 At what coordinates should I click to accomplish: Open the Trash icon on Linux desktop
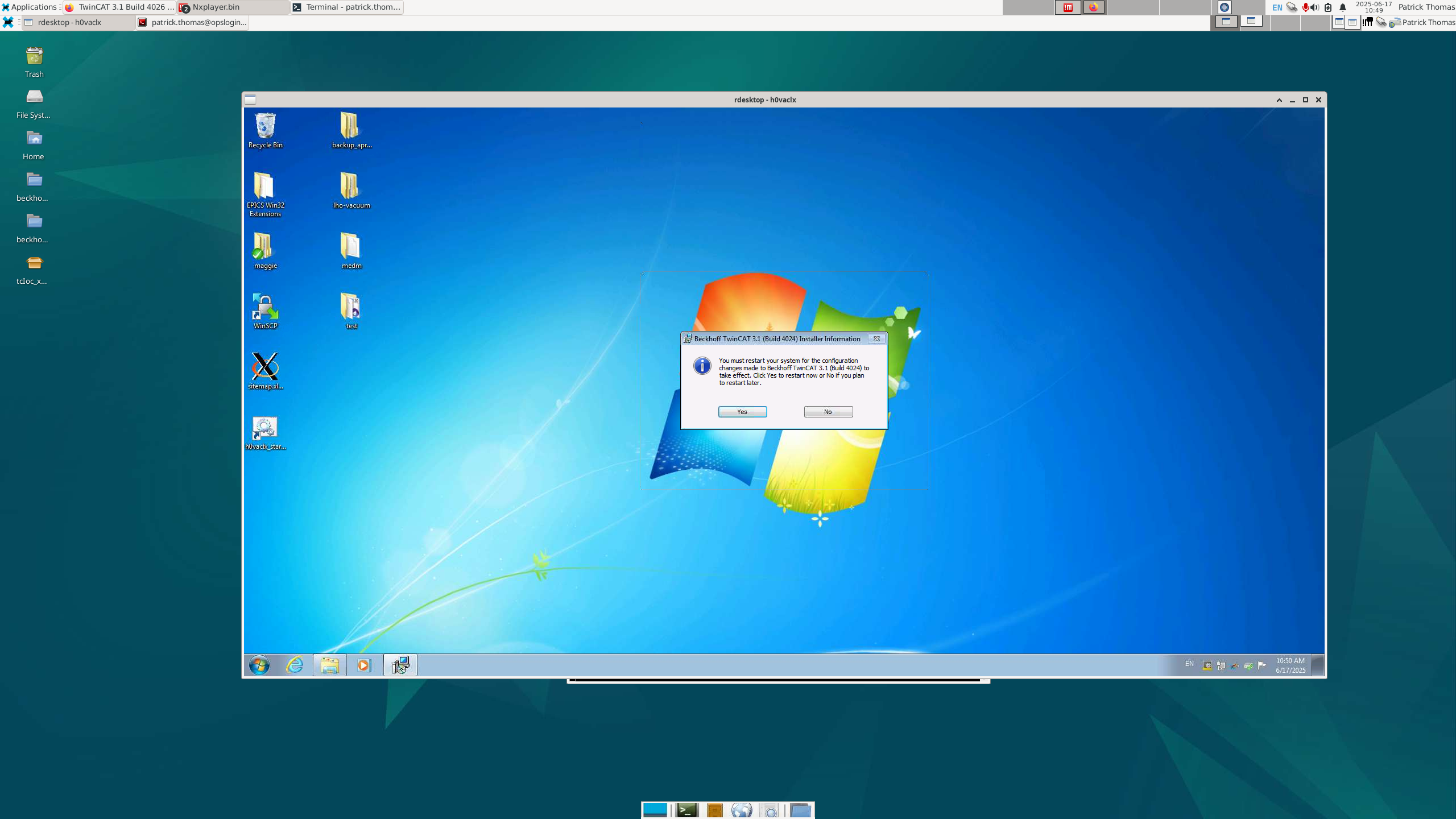pyautogui.click(x=34, y=63)
